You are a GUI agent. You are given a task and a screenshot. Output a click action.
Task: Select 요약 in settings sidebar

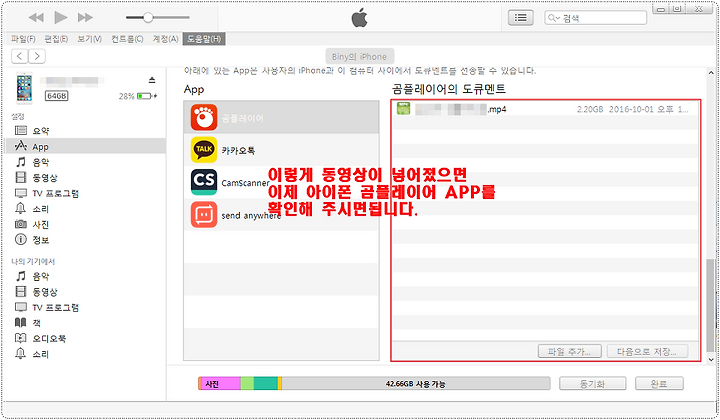tap(86, 131)
